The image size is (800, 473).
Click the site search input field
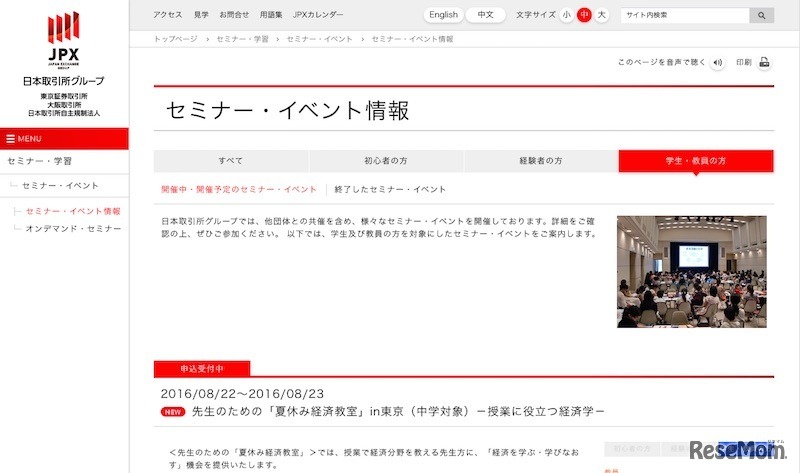click(x=685, y=15)
